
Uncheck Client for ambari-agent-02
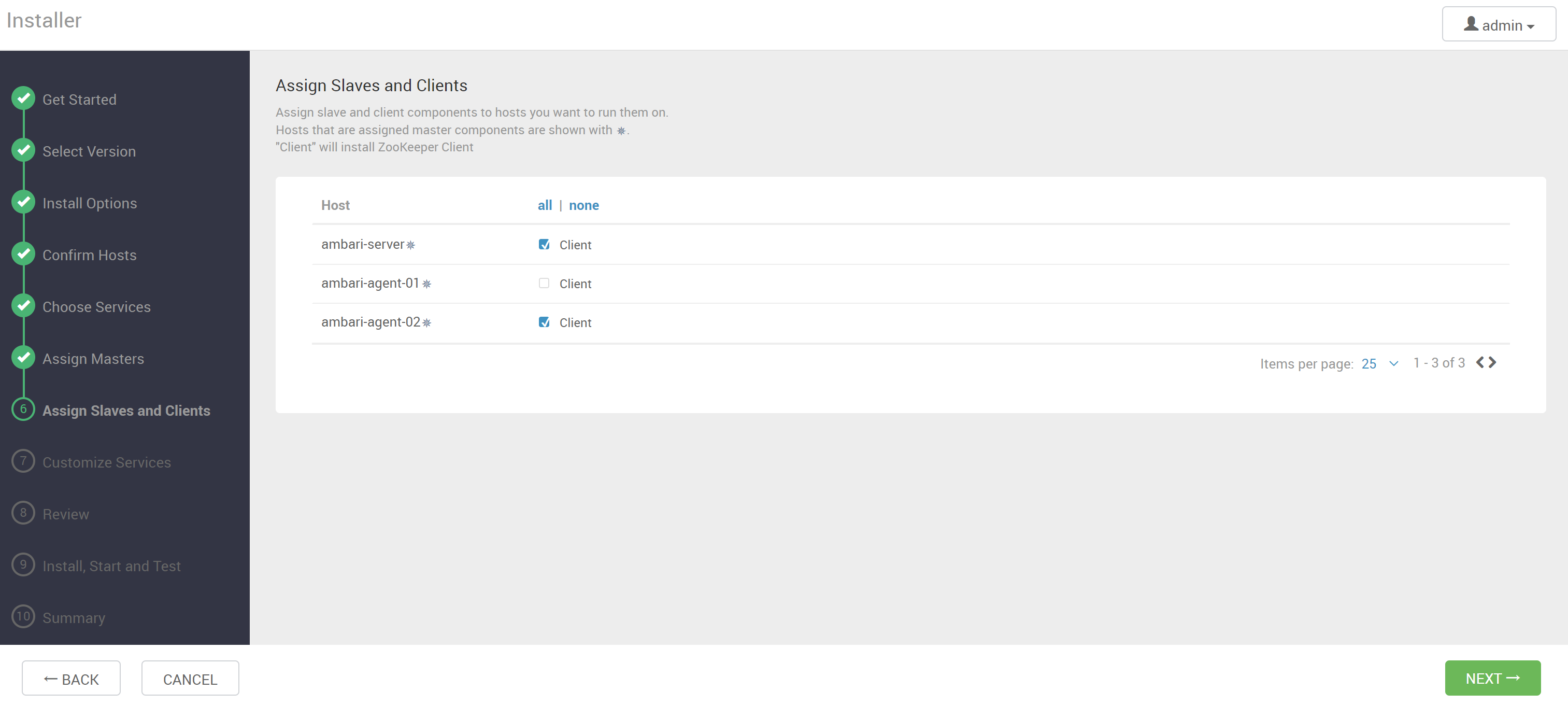coord(544,322)
